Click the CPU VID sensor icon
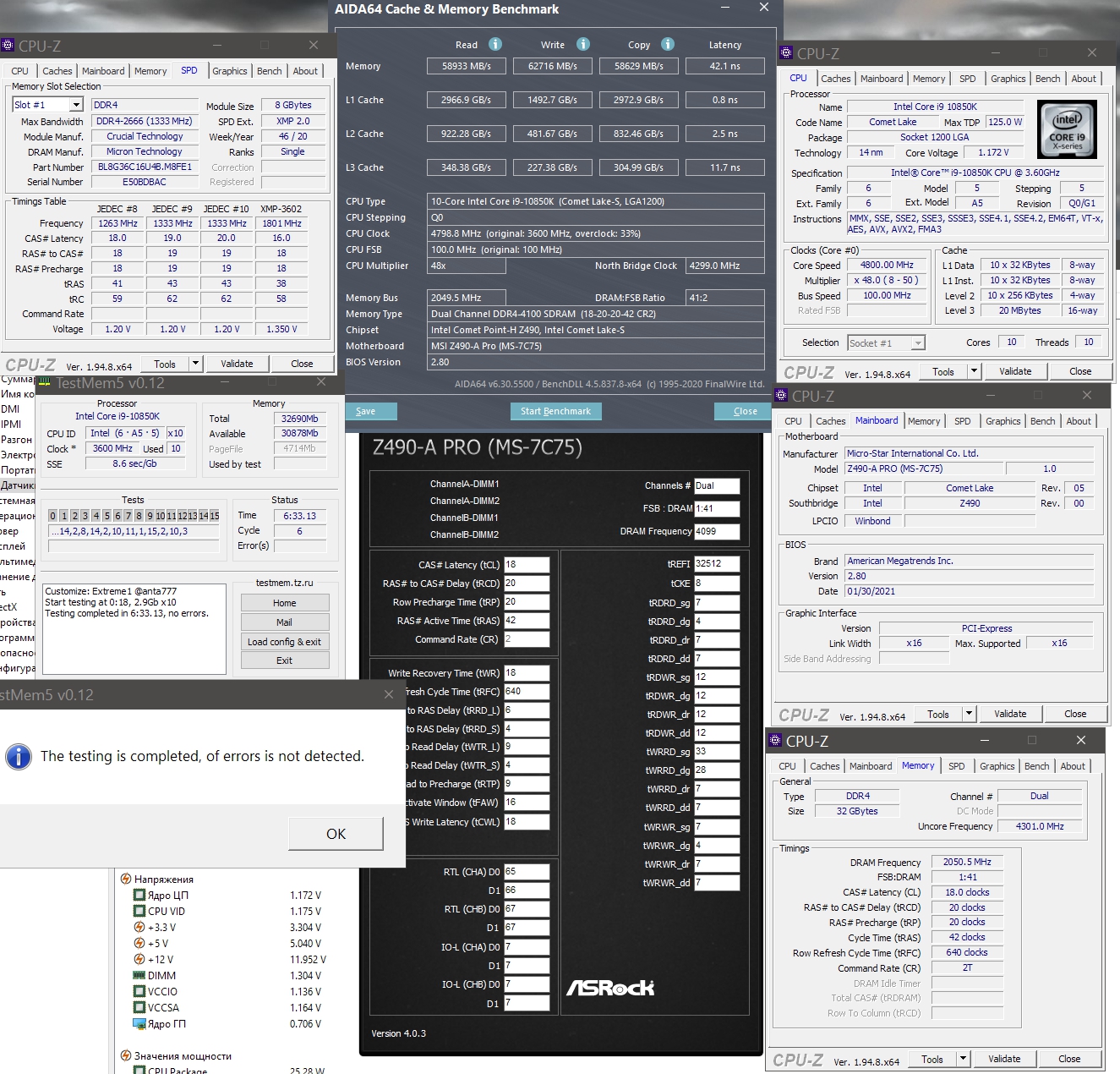1120x1074 pixels. coord(139,911)
